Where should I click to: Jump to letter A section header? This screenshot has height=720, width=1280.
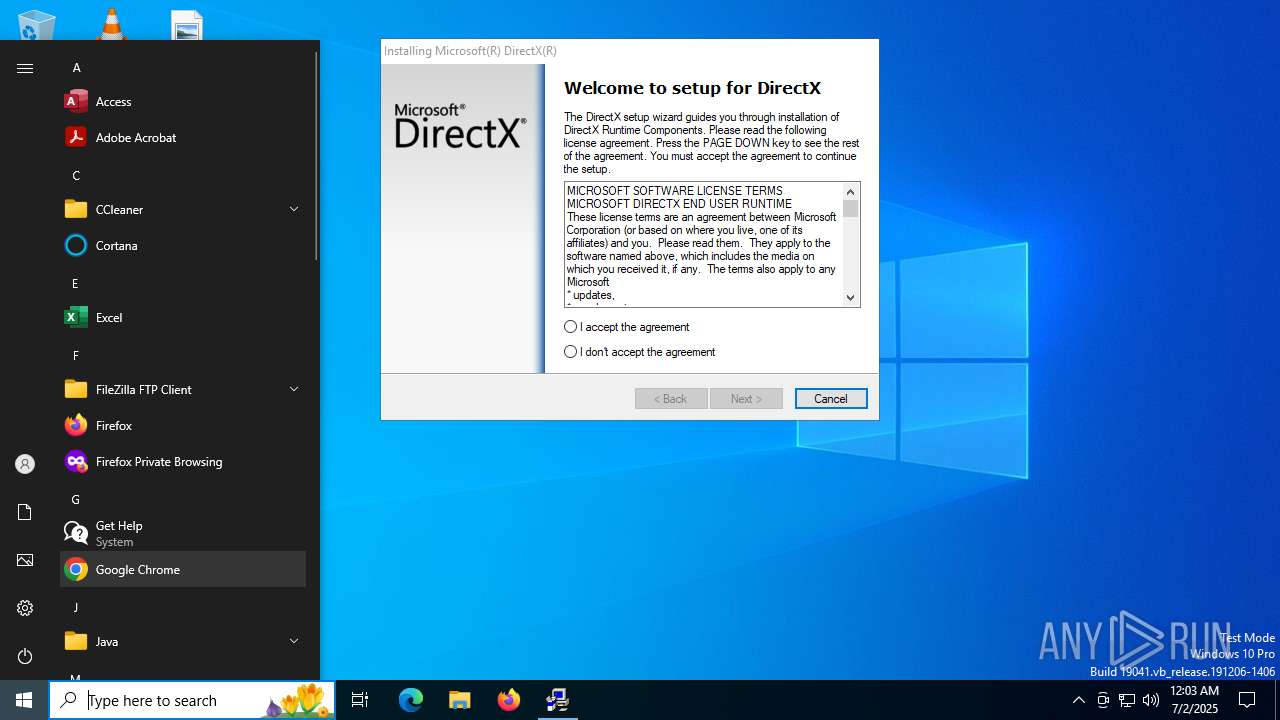pyautogui.click(x=76, y=67)
